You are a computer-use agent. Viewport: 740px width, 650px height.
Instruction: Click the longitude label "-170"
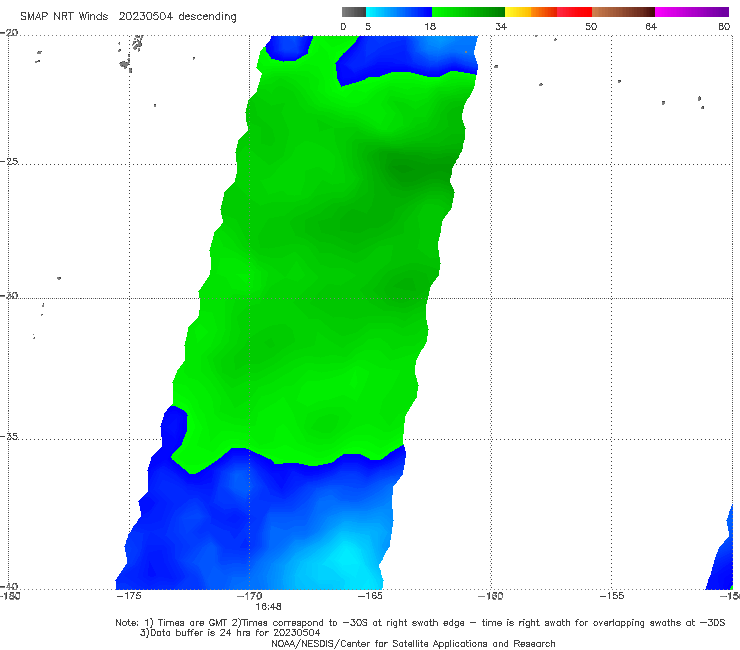click(x=250, y=595)
